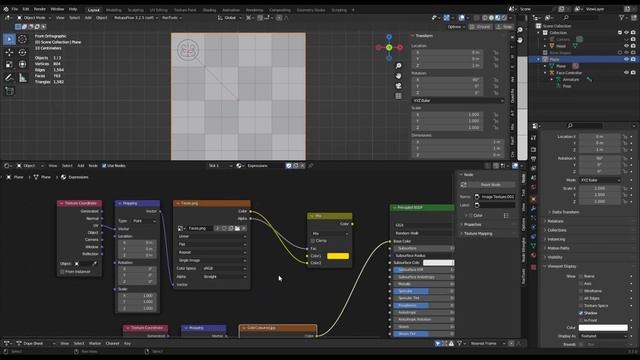Screen dimensions: 640x360
Task: Select the Add Cube tool
Action: coord(9,91)
